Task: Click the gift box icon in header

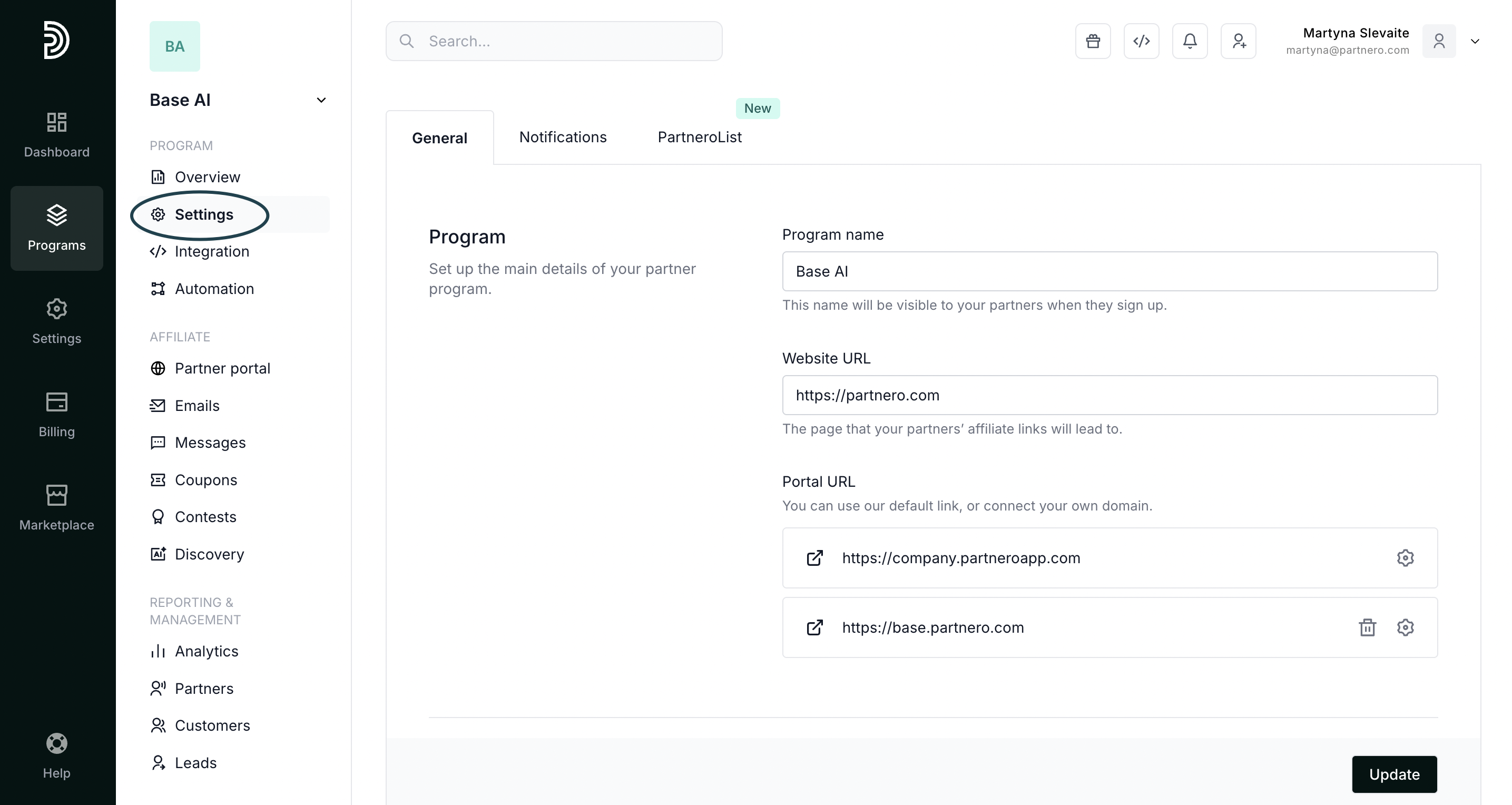Action: tap(1092, 41)
